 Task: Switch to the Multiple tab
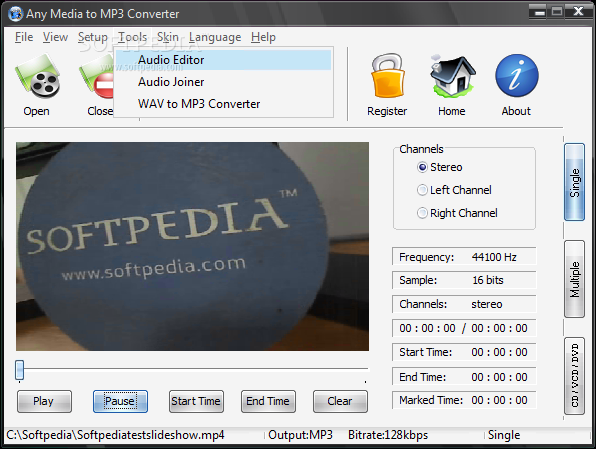click(x=574, y=279)
